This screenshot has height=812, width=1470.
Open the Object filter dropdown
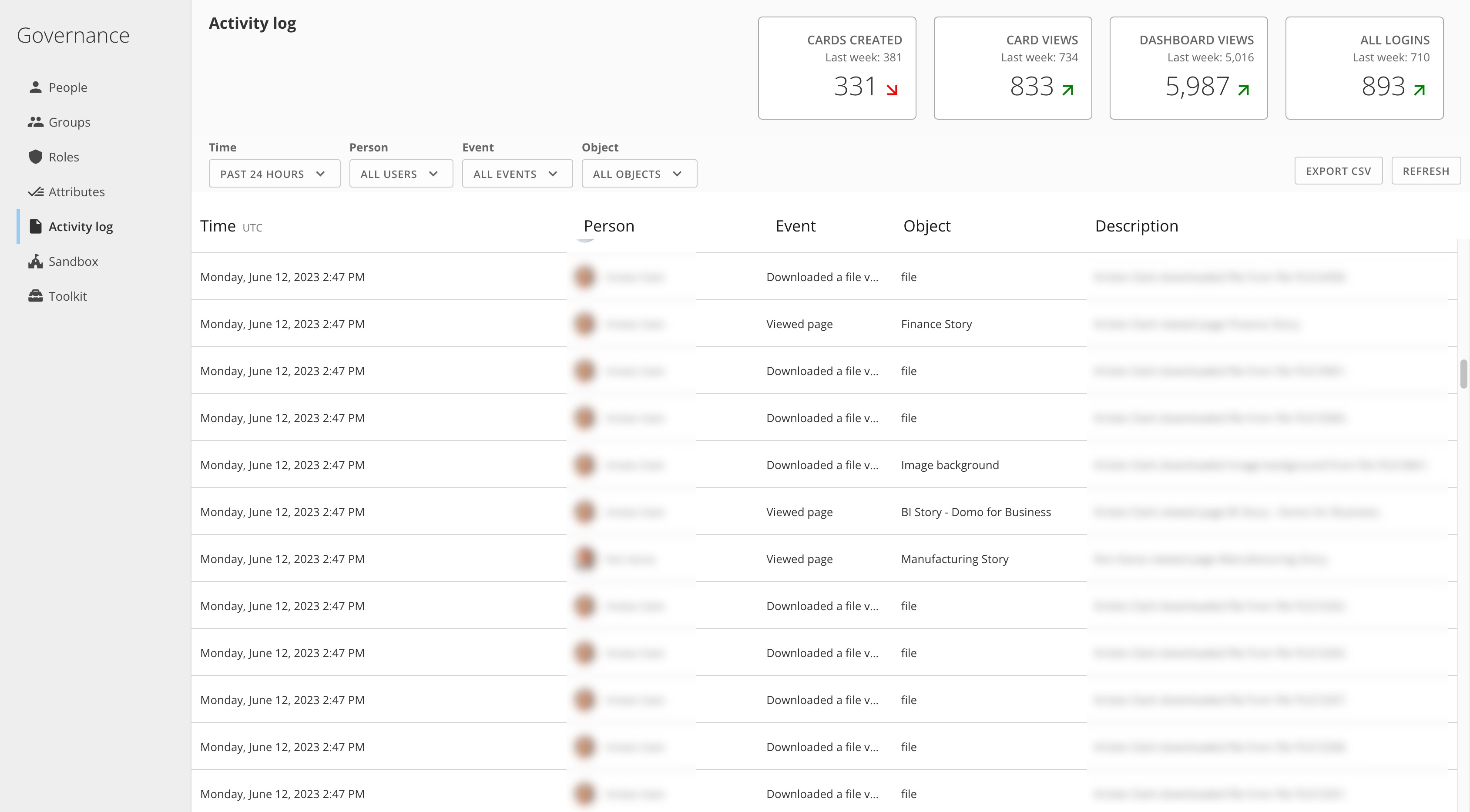coord(638,174)
